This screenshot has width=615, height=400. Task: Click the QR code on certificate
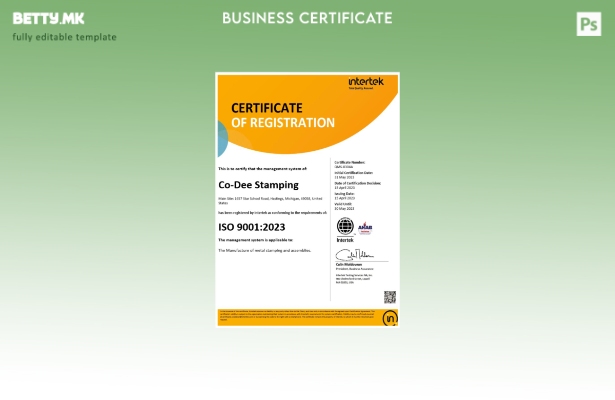tap(389, 297)
